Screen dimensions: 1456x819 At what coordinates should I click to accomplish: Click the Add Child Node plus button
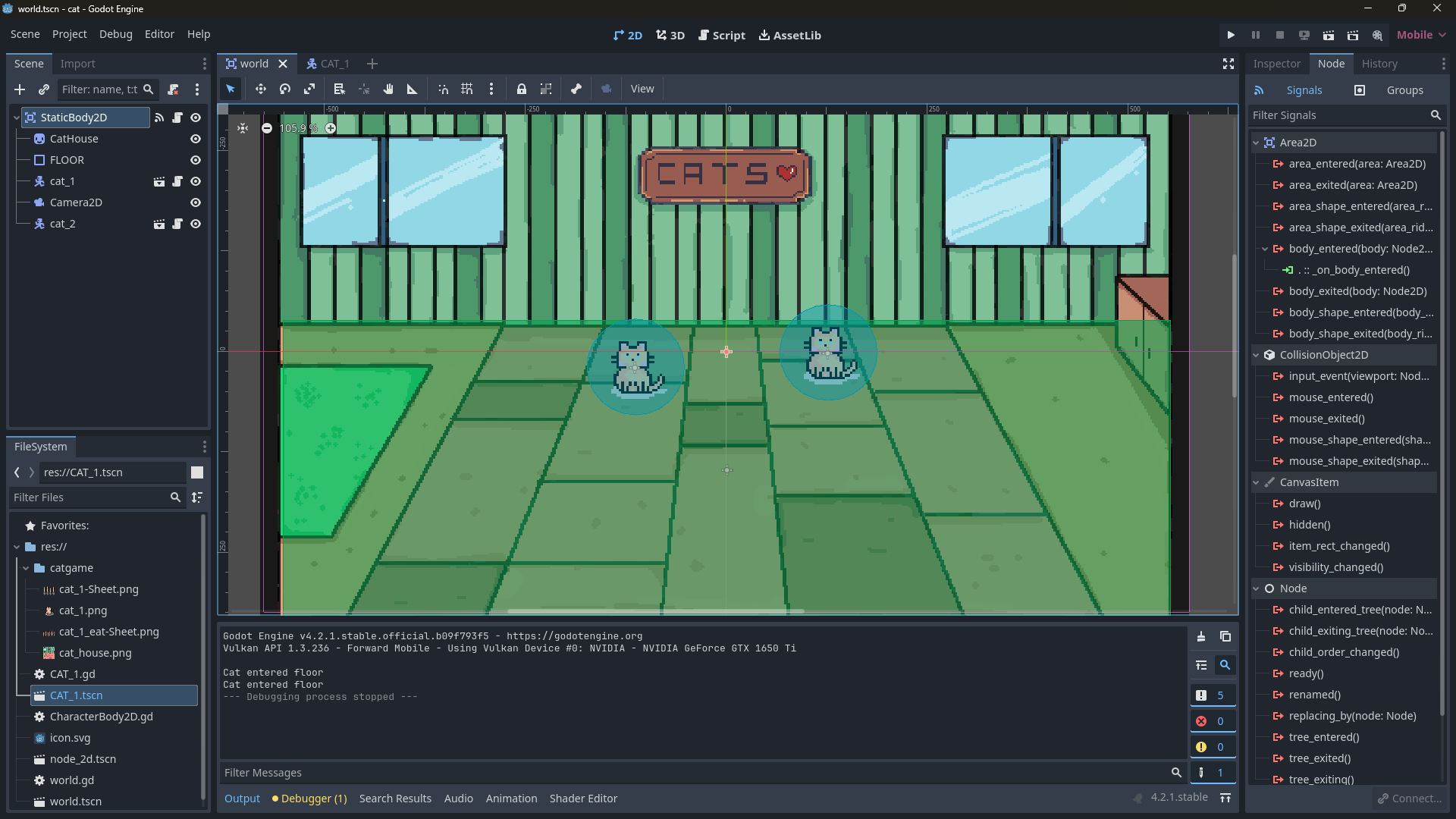tap(20, 89)
